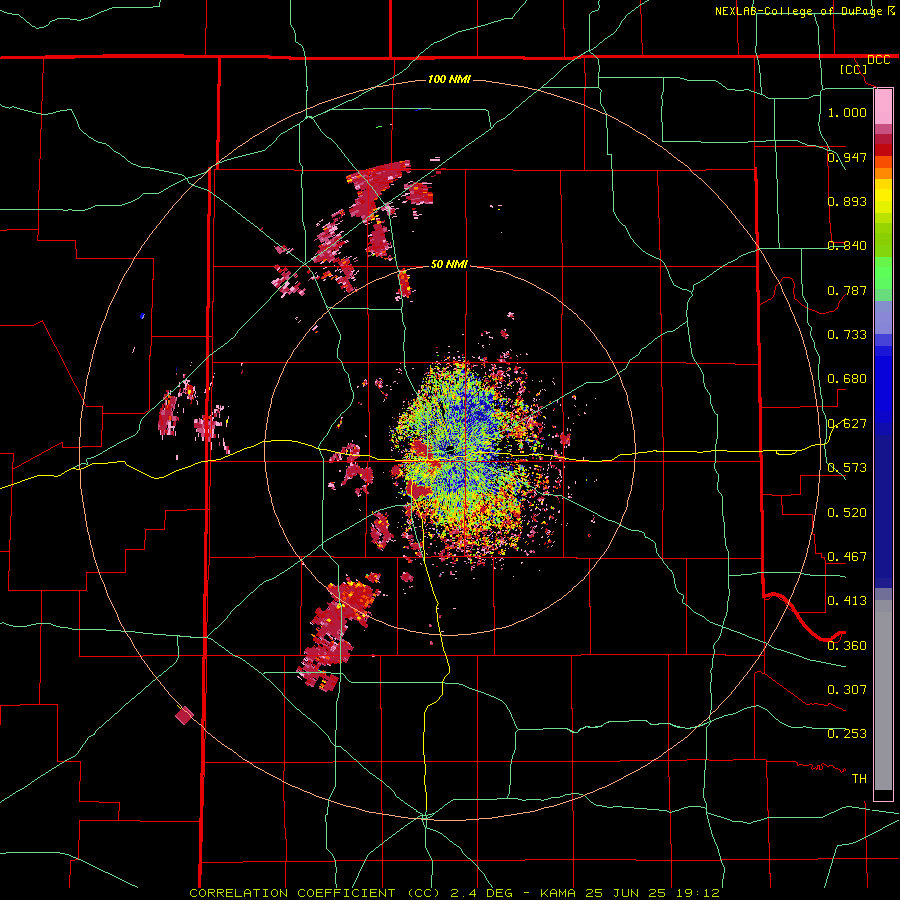Screen dimensions: 900x900
Task: Select the 0.733 scale value
Action: [x=847, y=334]
